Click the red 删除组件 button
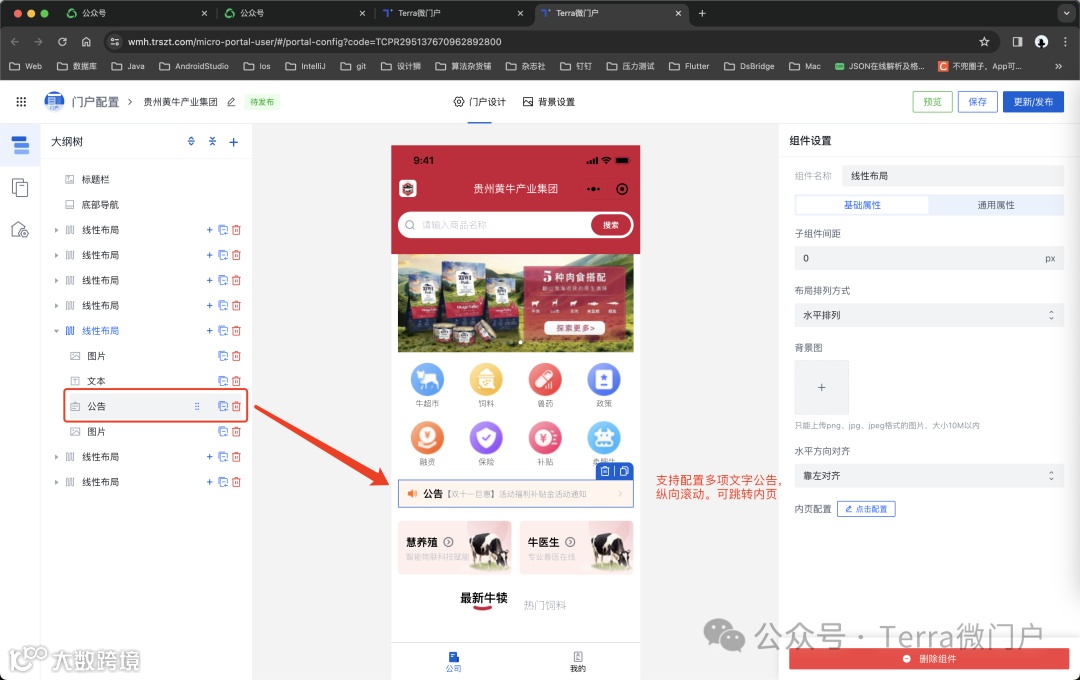1080x680 pixels. 928,659
